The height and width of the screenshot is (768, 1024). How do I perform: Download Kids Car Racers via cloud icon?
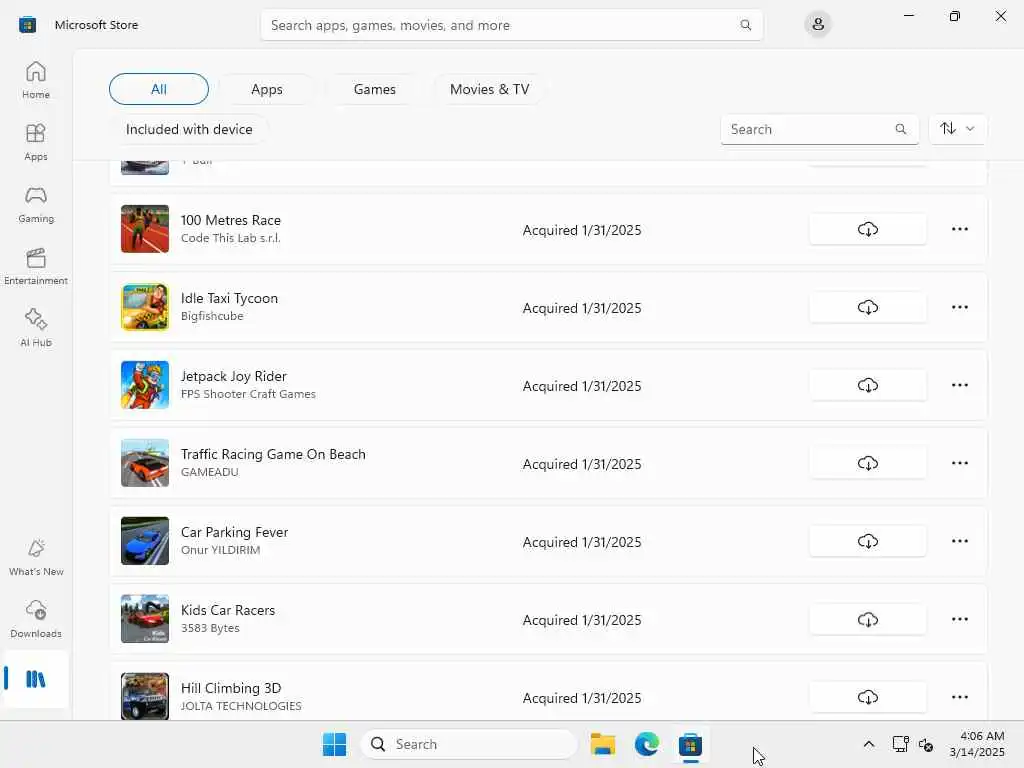[x=867, y=619]
